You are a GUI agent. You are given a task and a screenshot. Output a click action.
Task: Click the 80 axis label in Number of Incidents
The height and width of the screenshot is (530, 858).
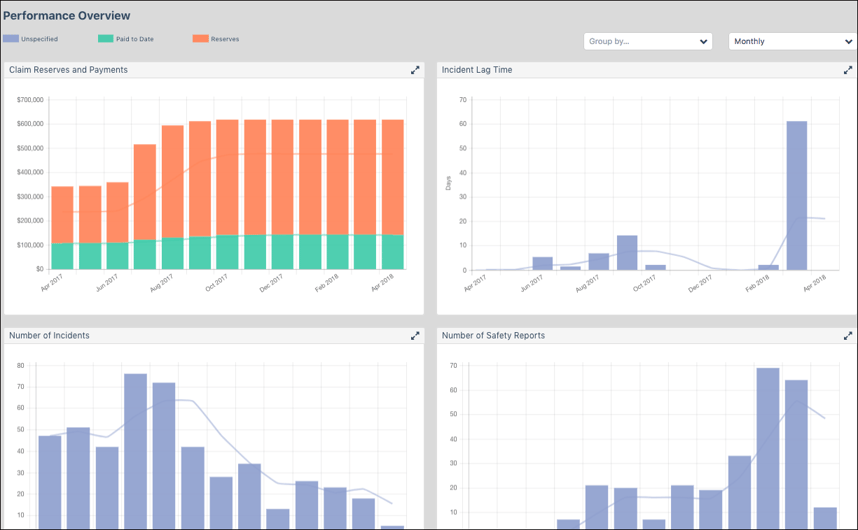click(x=21, y=366)
